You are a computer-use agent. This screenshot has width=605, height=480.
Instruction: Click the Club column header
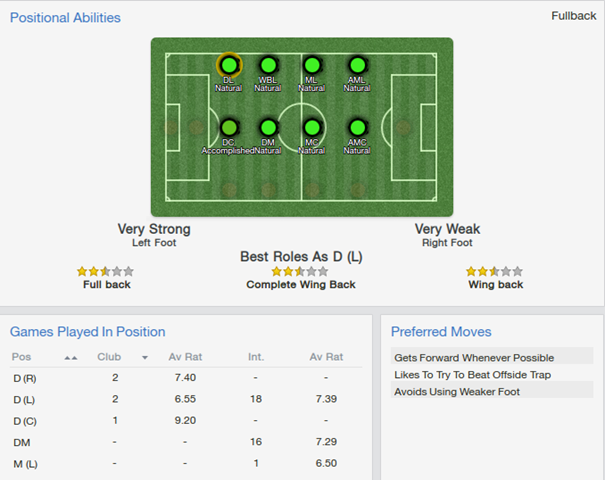[x=109, y=356]
